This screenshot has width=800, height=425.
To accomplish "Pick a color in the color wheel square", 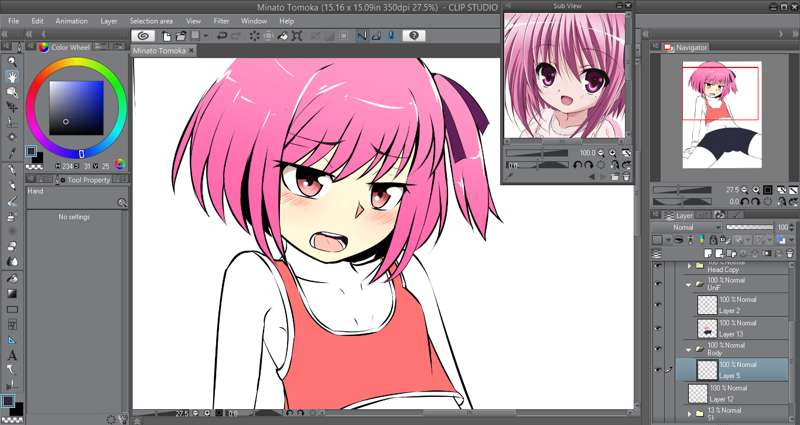I will (77, 106).
